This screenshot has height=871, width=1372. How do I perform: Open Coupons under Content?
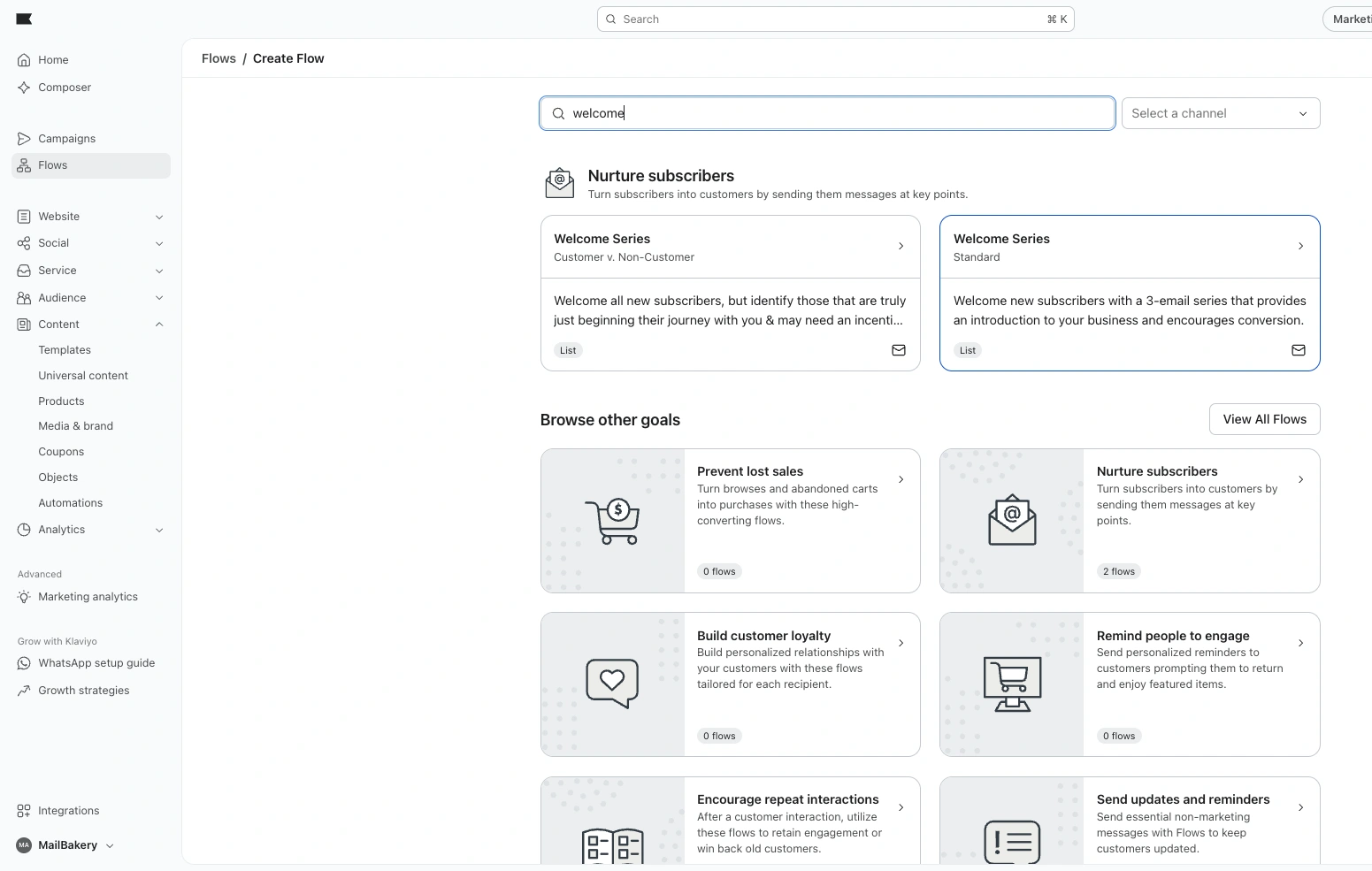coord(61,452)
